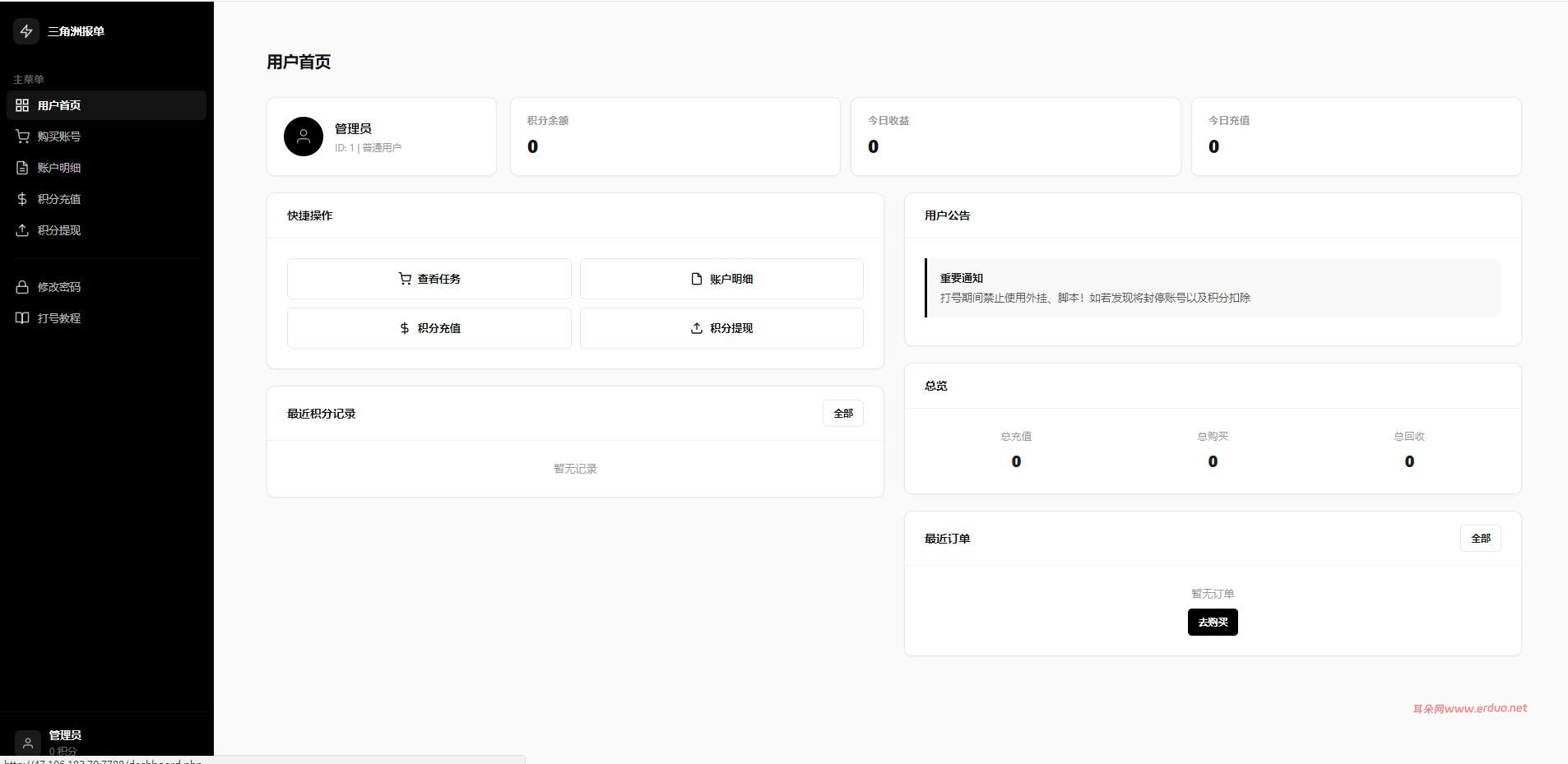Click the user avatar at sidebar bottom
Image resolution: width=1568 pixels, height=764 pixels.
pyautogui.click(x=27, y=743)
